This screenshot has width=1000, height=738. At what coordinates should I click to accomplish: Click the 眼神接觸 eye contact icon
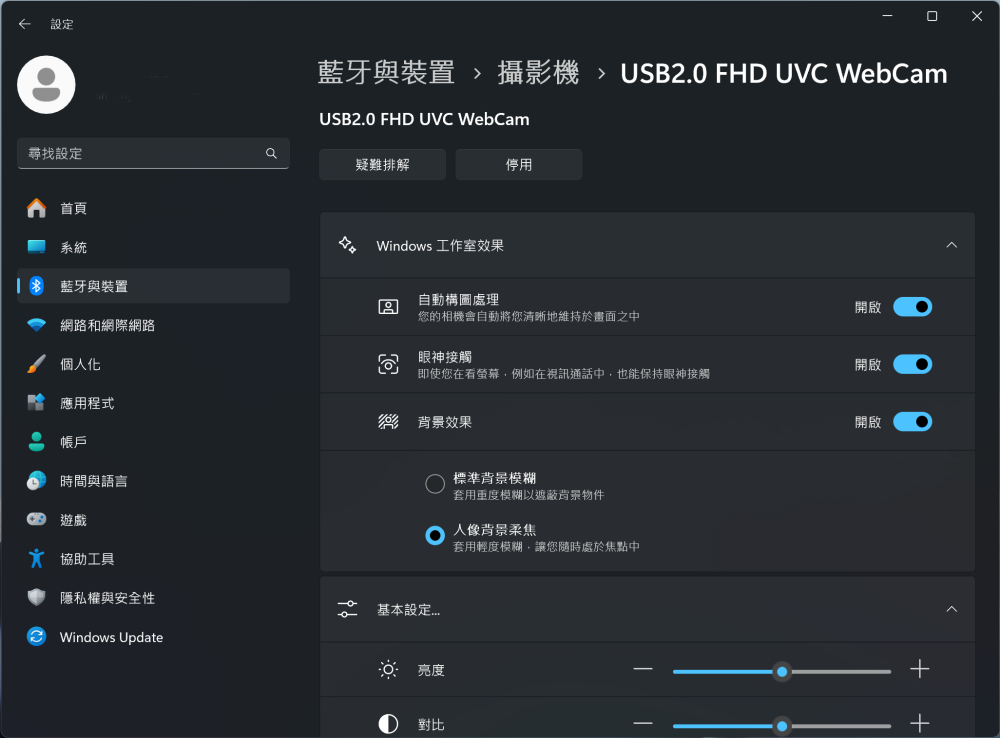click(x=388, y=364)
